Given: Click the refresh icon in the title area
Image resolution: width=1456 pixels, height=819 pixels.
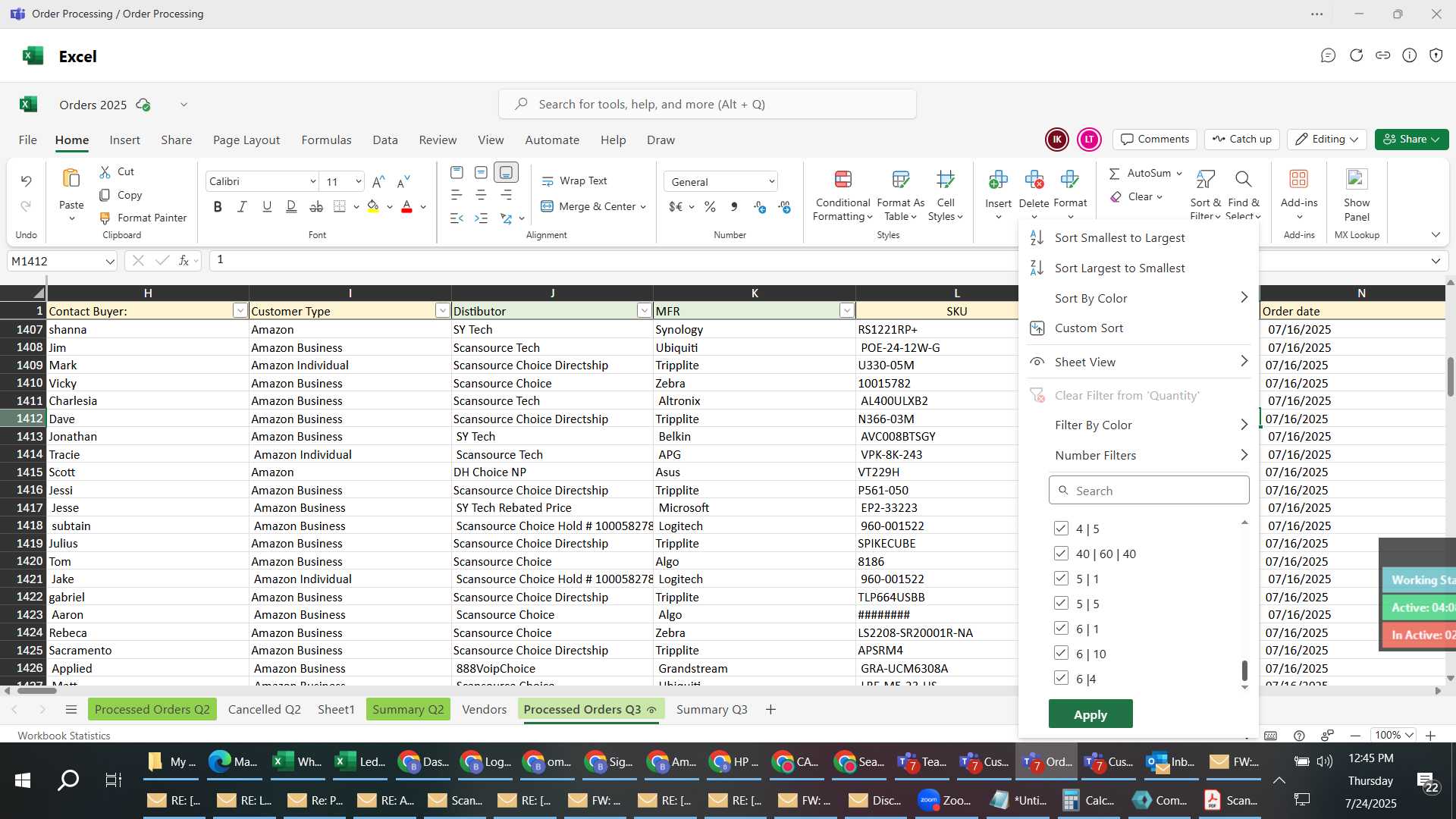Looking at the screenshot, I should click(x=1356, y=55).
